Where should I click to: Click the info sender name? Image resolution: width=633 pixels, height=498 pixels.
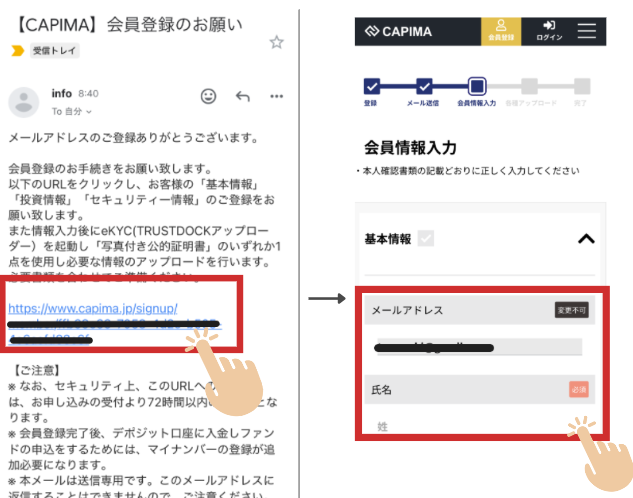pyautogui.click(x=62, y=94)
